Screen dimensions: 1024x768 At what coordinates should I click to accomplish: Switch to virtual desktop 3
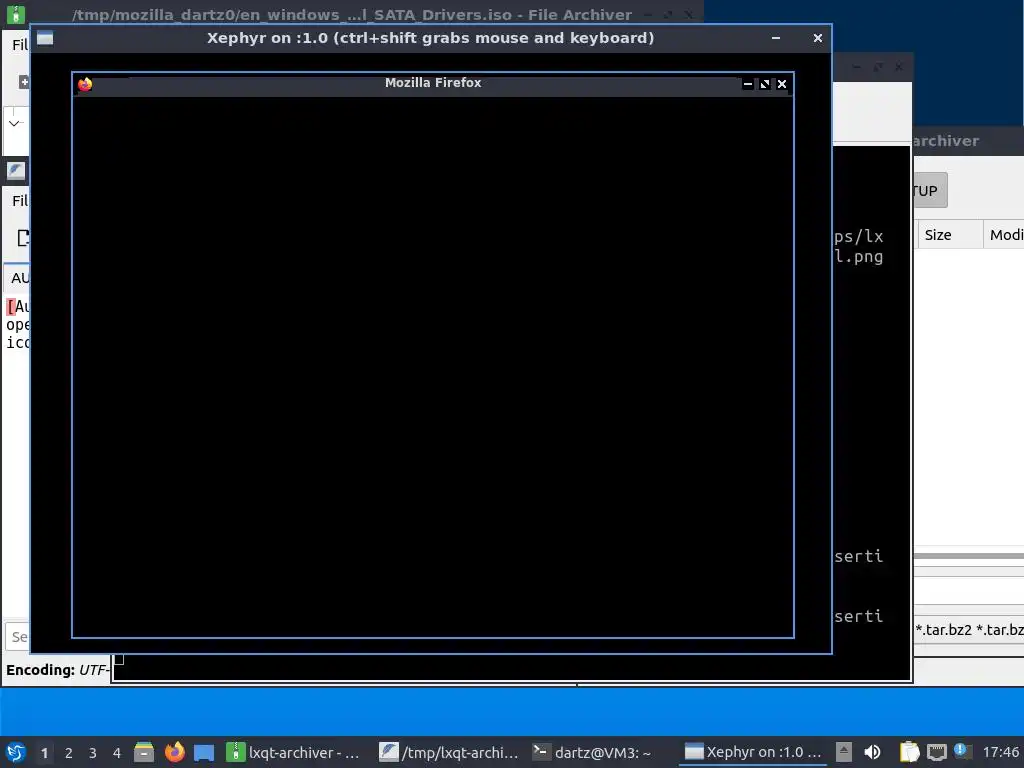pos(93,753)
